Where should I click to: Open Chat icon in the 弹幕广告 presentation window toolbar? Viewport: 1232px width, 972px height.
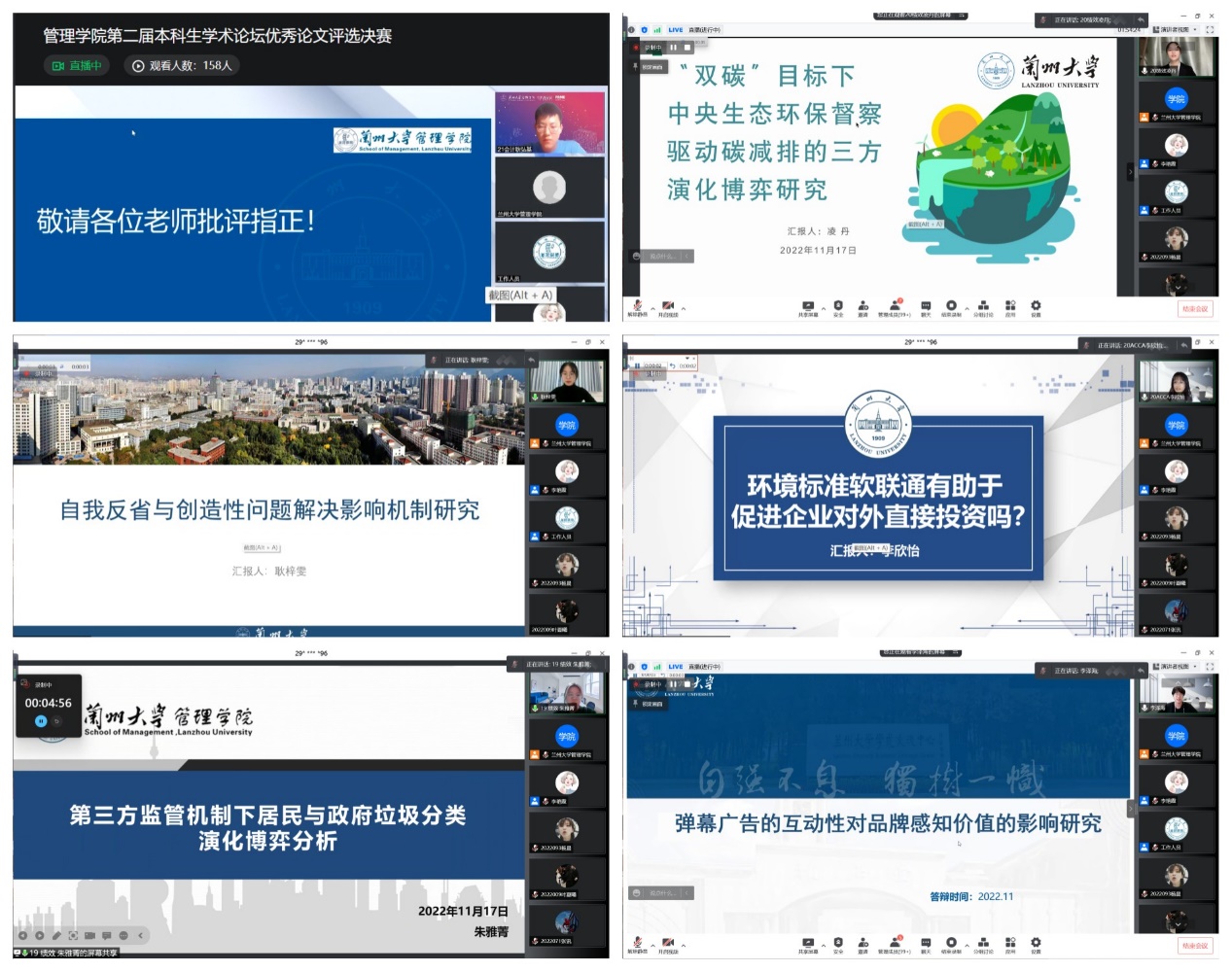[926, 943]
